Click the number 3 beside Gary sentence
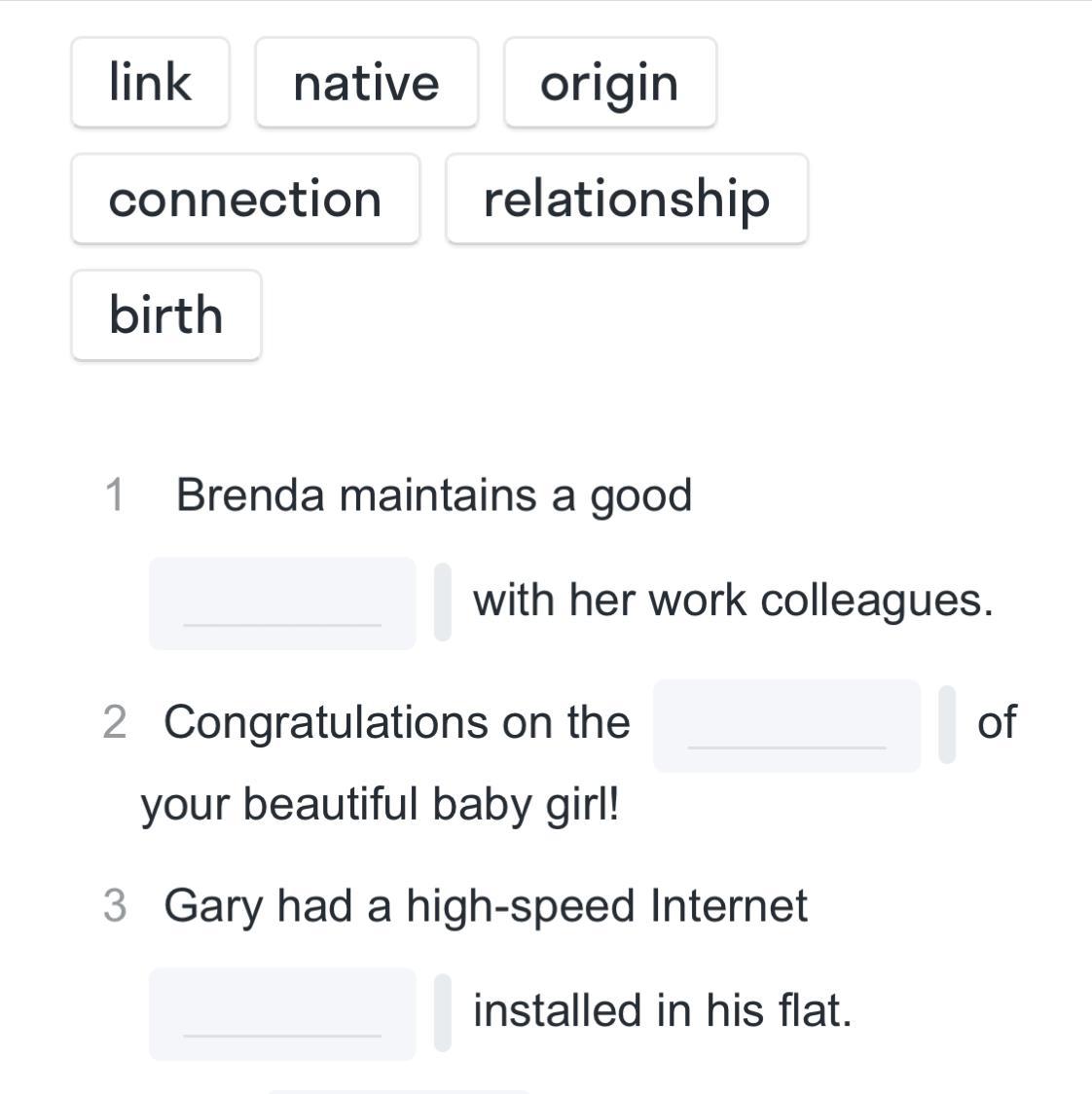1092x1094 pixels. click(x=114, y=905)
